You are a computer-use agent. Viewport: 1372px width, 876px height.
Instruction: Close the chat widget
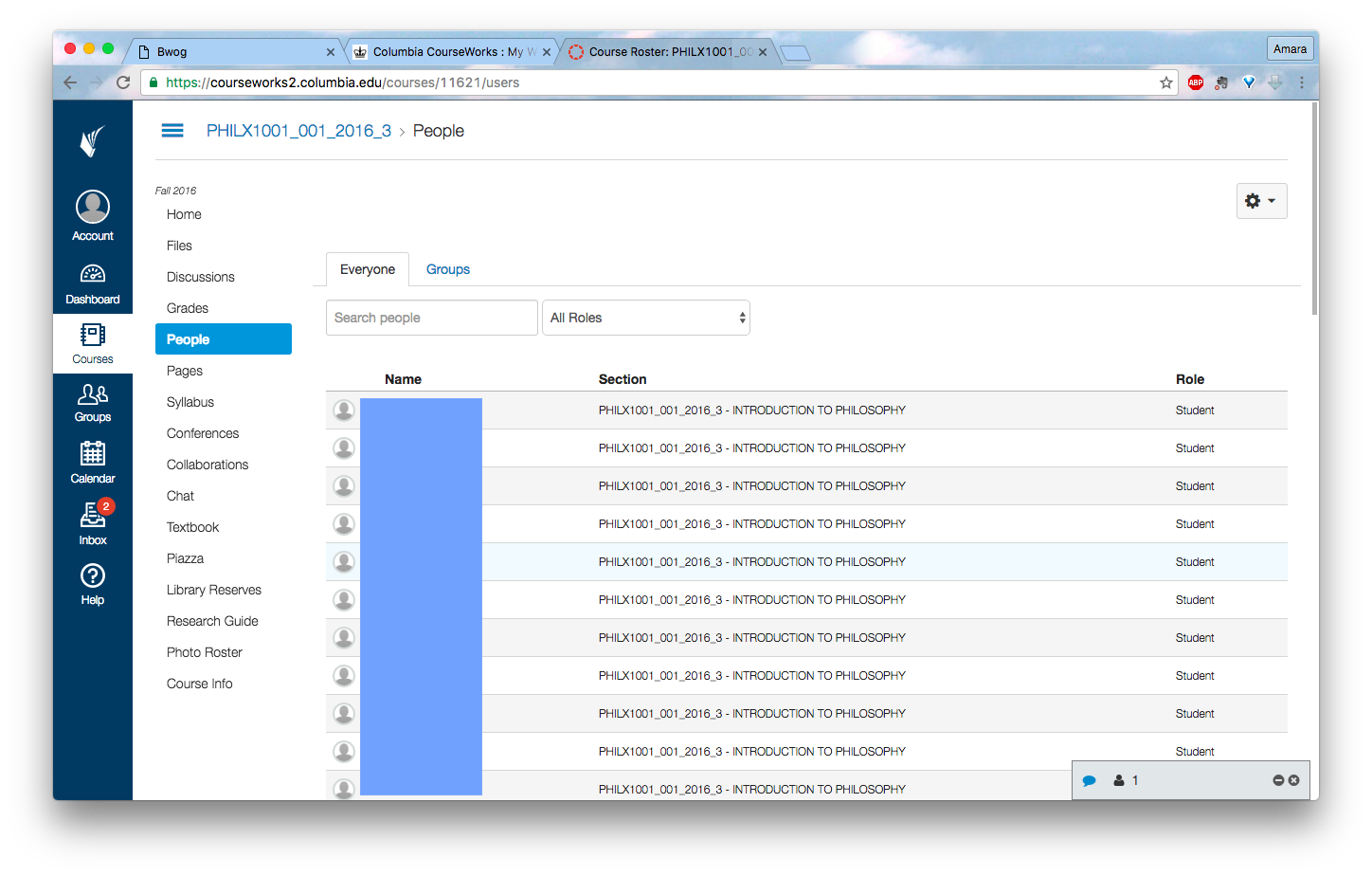(x=1294, y=780)
